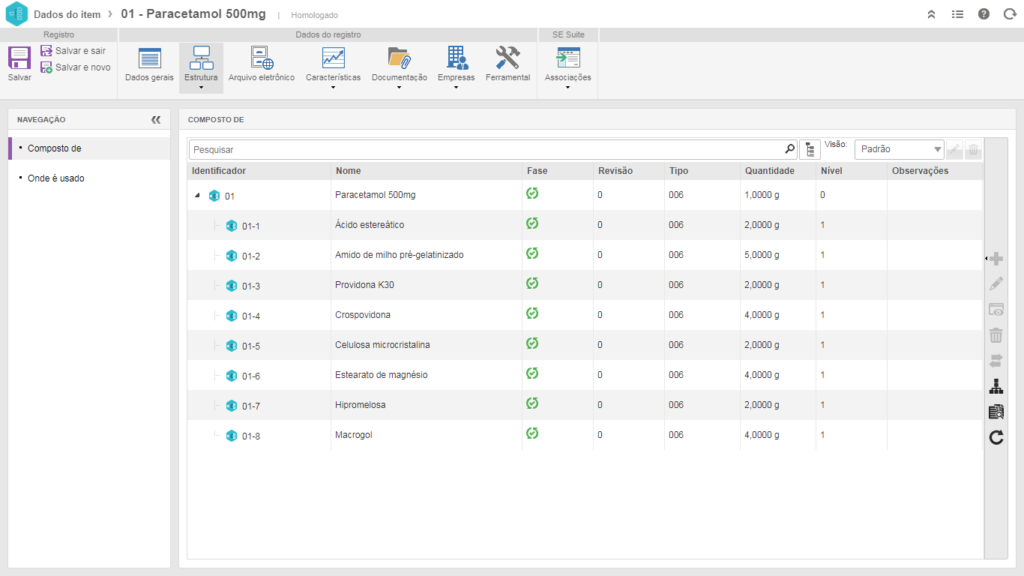Click 'Salvar e sair' button
The image size is (1024, 576).
pyautogui.click(x=73, y=50)
